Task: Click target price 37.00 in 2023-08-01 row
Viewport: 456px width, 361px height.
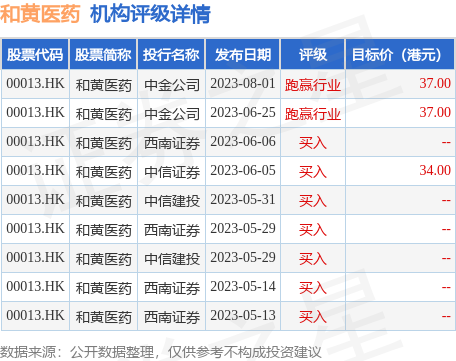Action: (435, 83)
